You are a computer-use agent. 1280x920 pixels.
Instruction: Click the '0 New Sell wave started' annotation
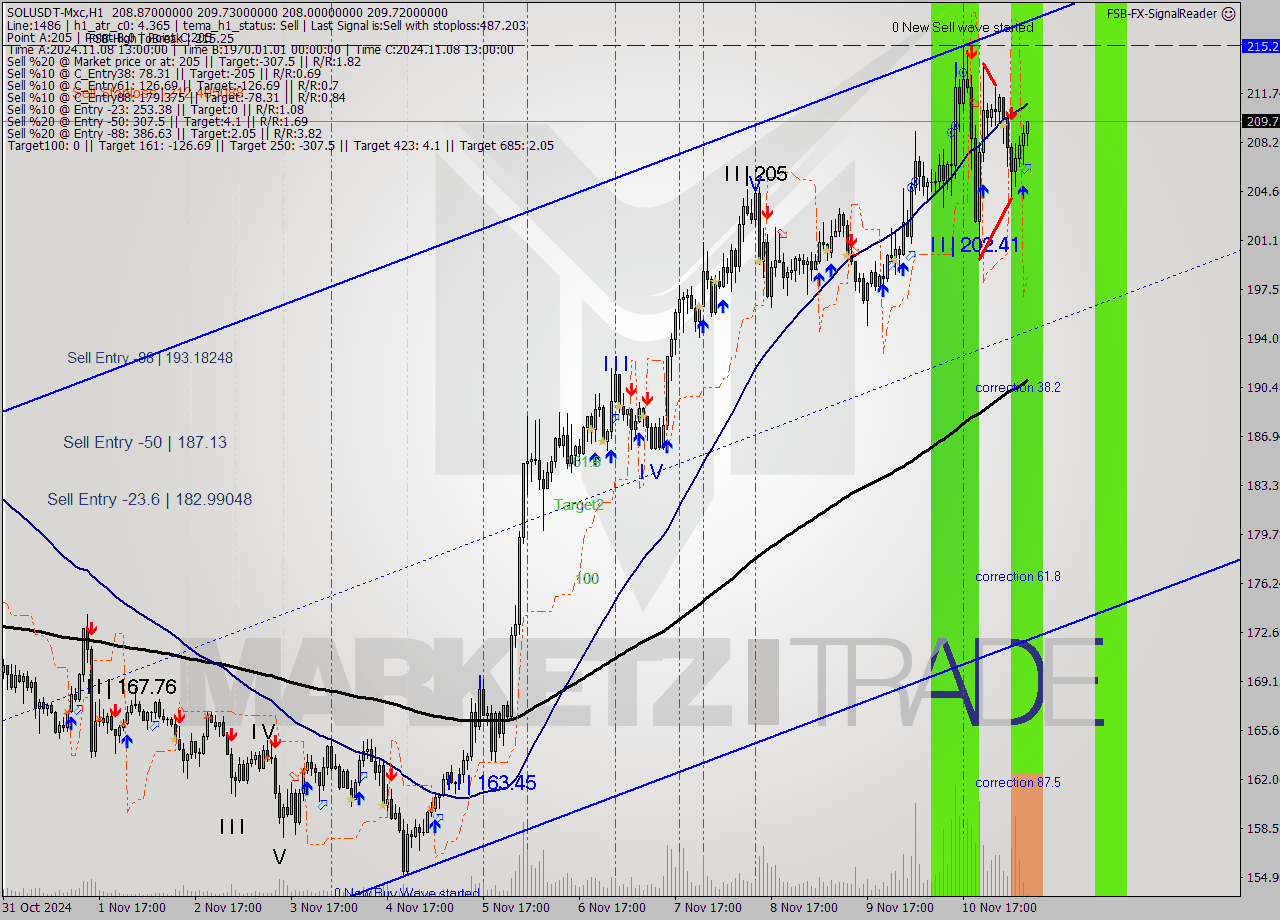[x=962, y=27]
